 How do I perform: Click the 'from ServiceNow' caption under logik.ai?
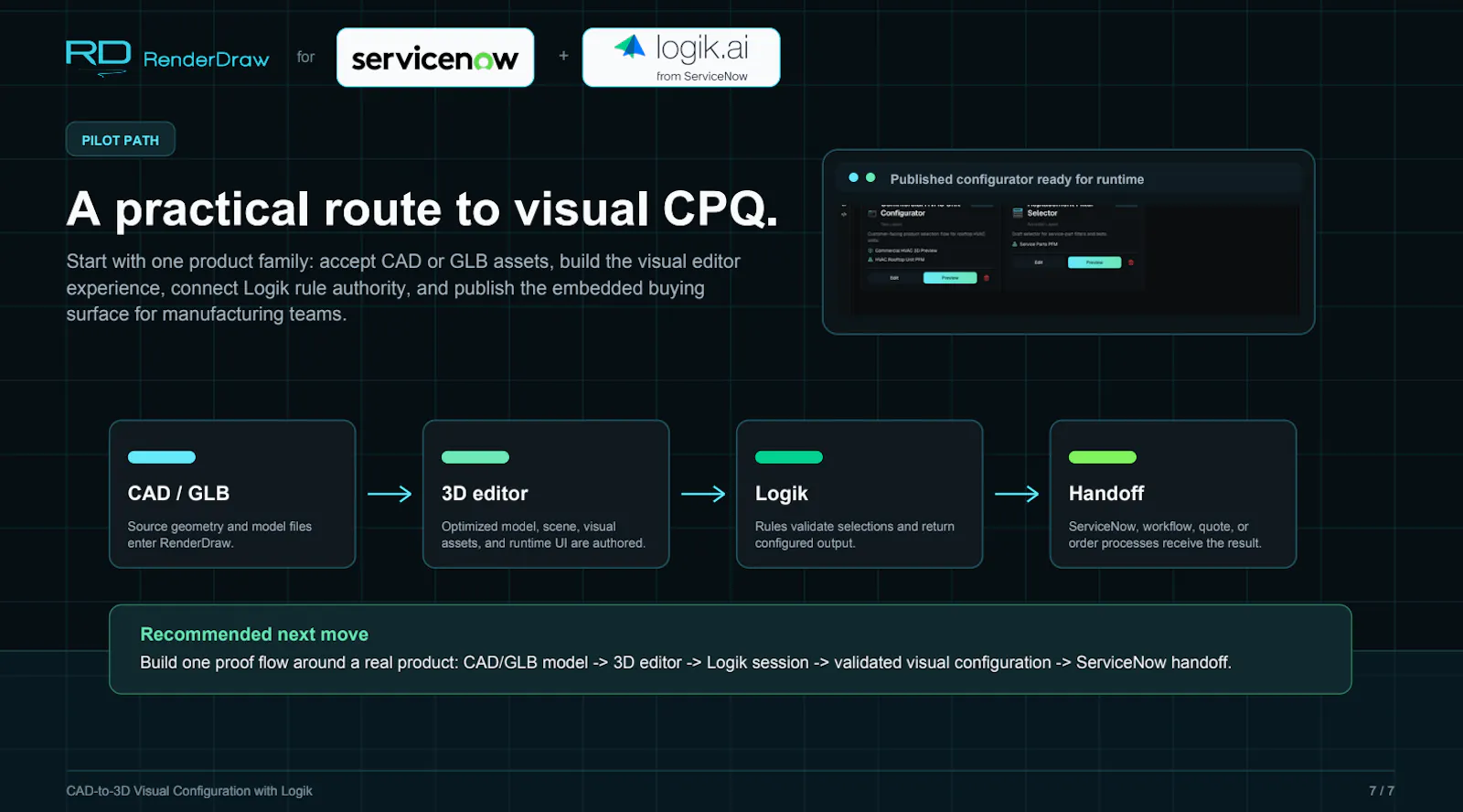(x=701, y=76)
